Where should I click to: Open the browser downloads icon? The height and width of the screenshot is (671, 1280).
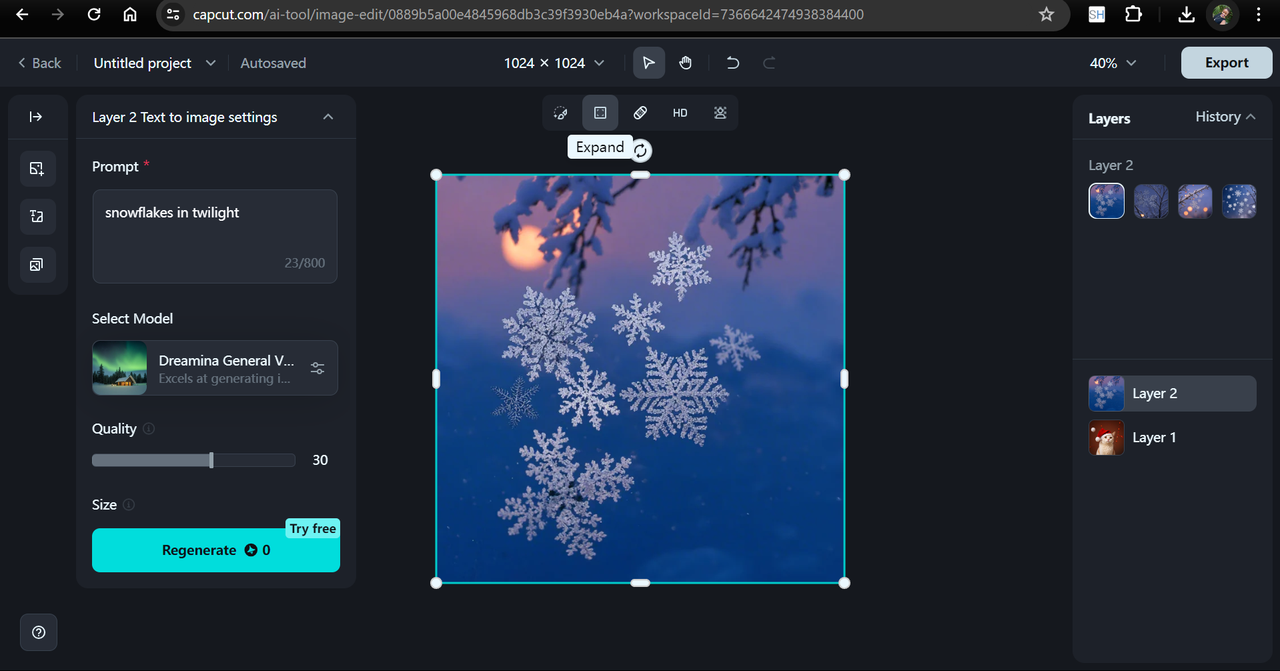point(1186,15)
